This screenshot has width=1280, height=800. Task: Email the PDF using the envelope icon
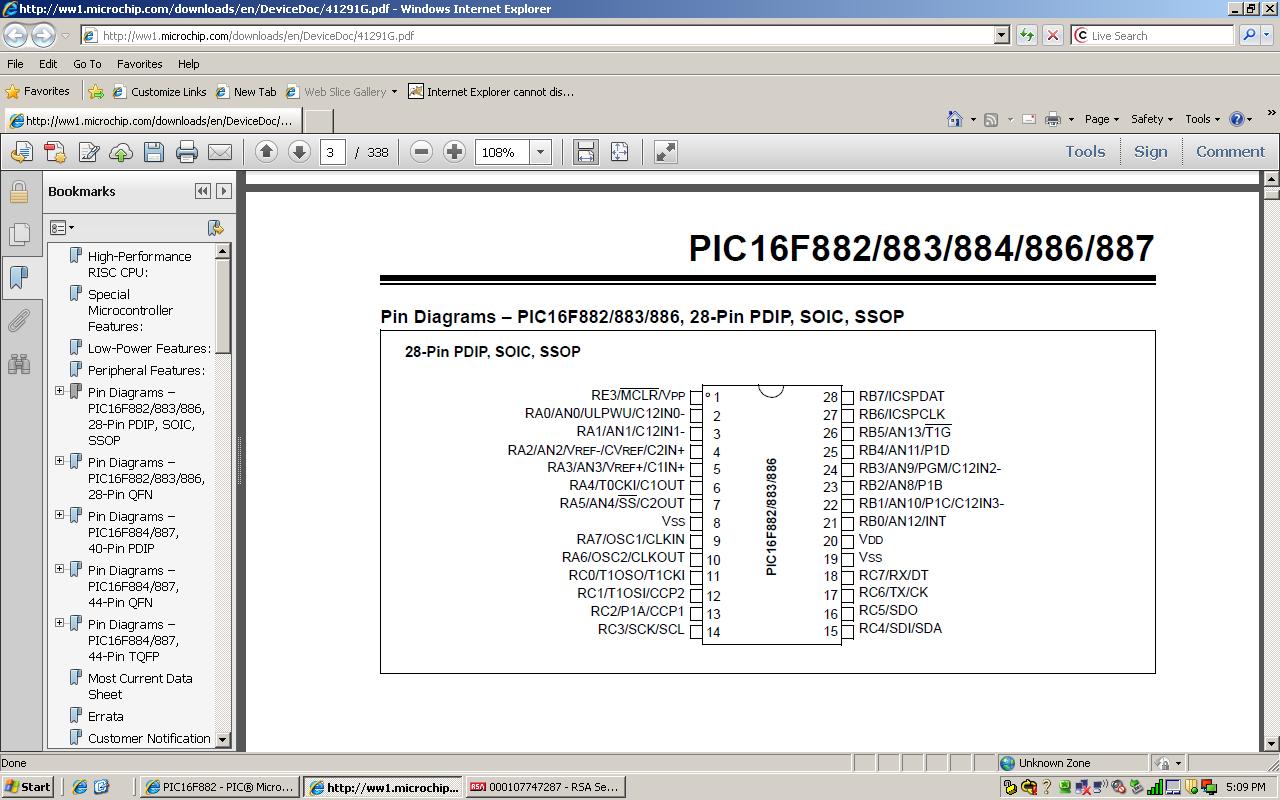coord(219,152)
